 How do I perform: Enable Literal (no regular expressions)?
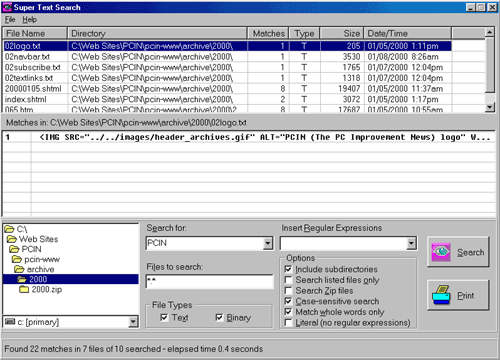[x=289, y=322]
